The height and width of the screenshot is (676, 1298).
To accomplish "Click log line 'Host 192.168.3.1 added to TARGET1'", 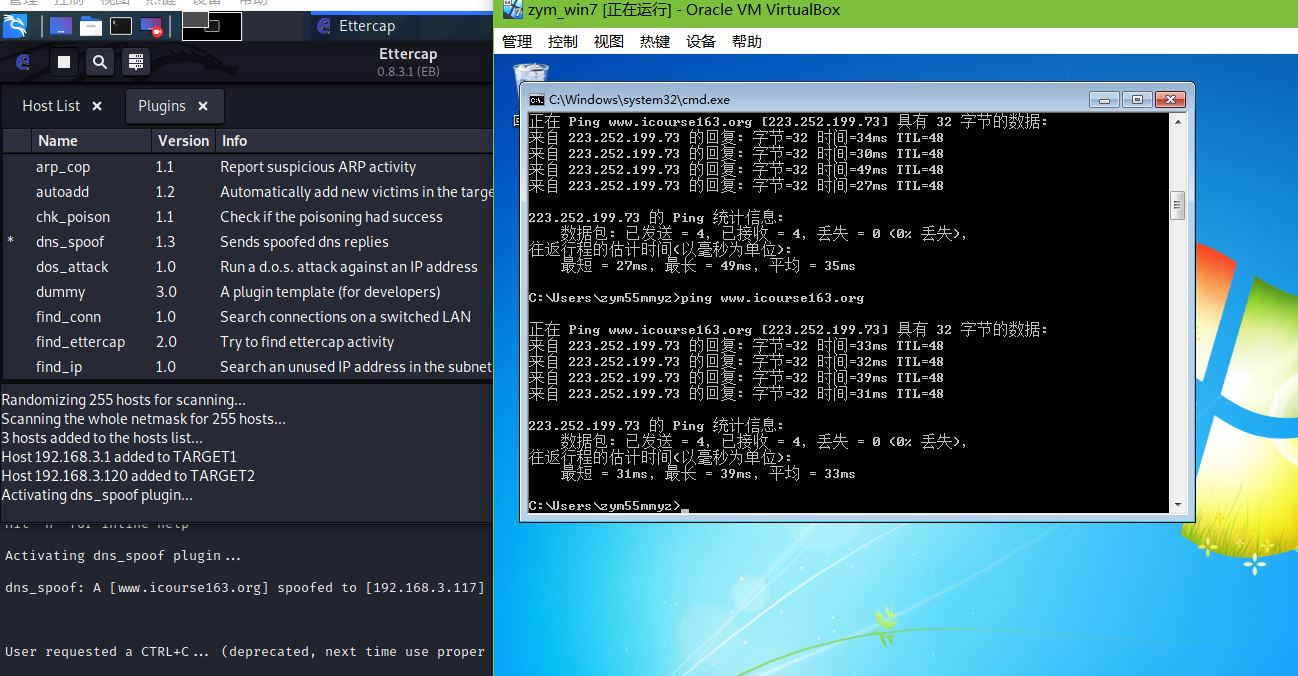I will coord(119,457).
